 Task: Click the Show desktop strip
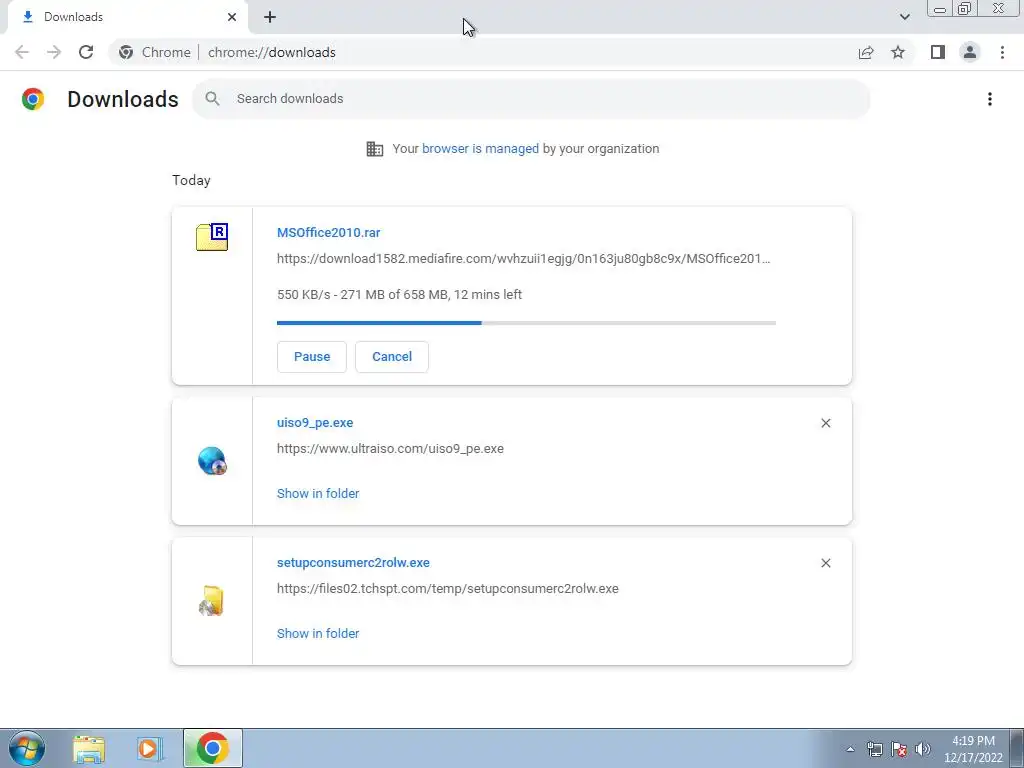click(1017, 748)
